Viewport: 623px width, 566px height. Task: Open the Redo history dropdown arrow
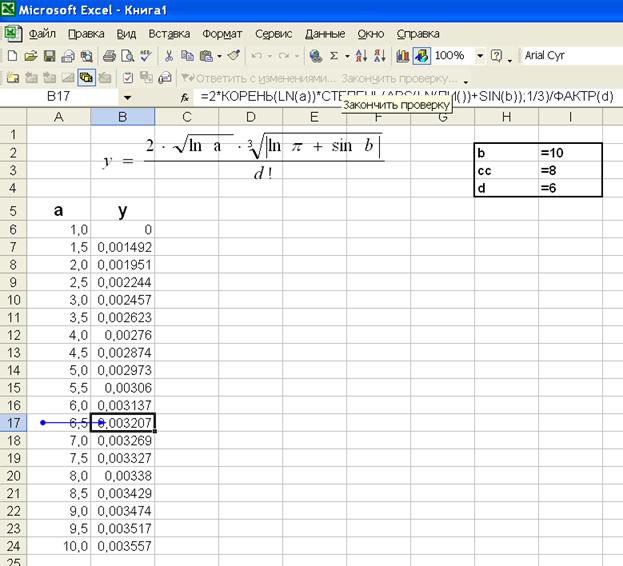(297, 56)
